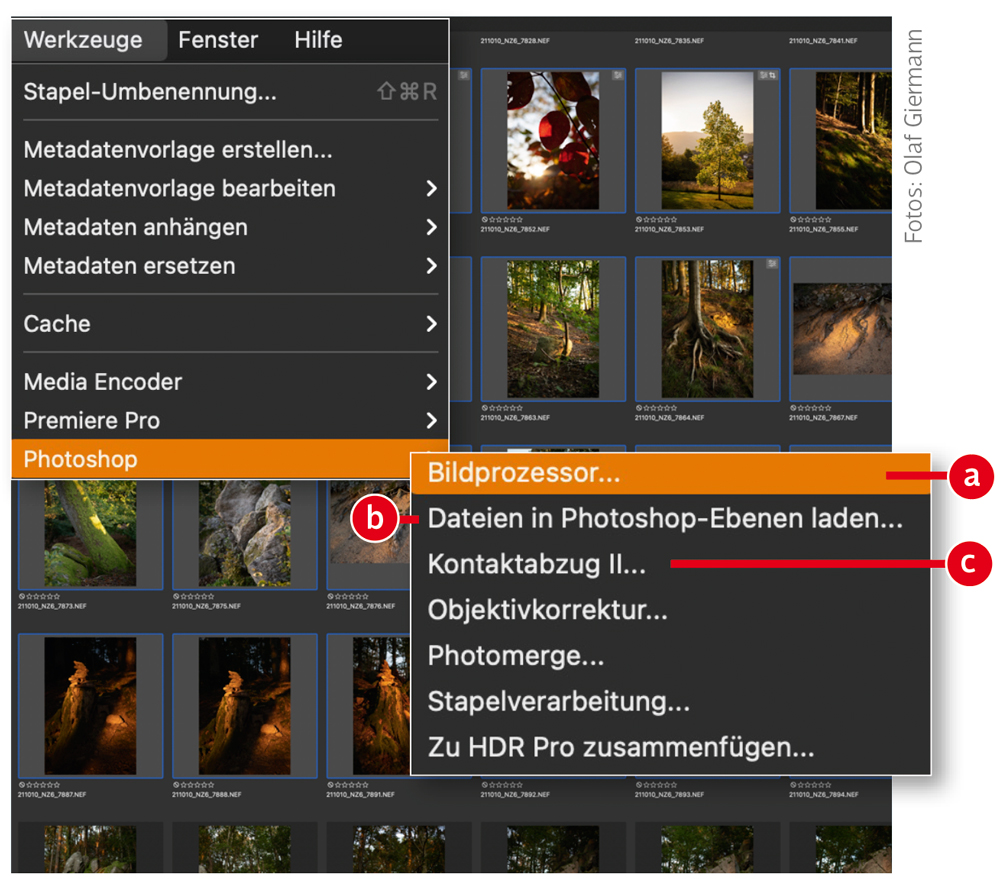
Task: Click the reject icon below 211010_NZ6_7892.NEF
Action: [485, 785]
